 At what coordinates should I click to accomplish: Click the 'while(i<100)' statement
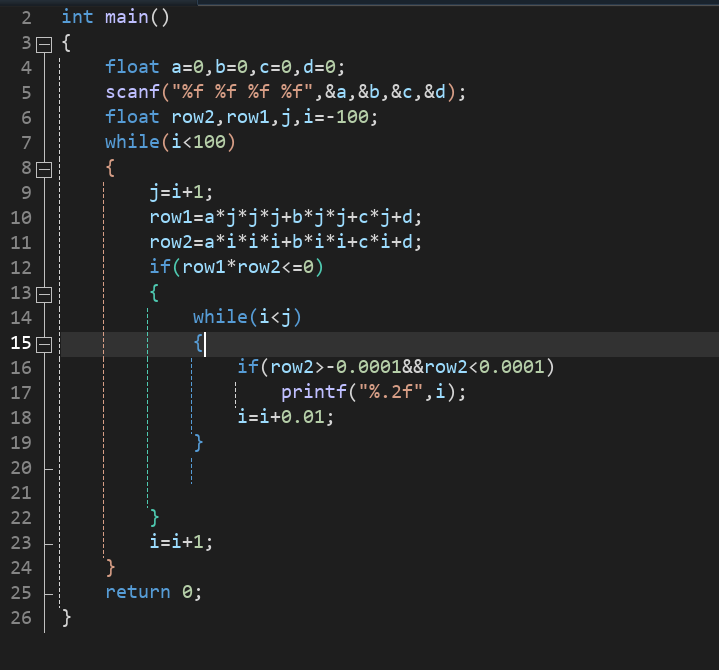click(x=170, y=142)
